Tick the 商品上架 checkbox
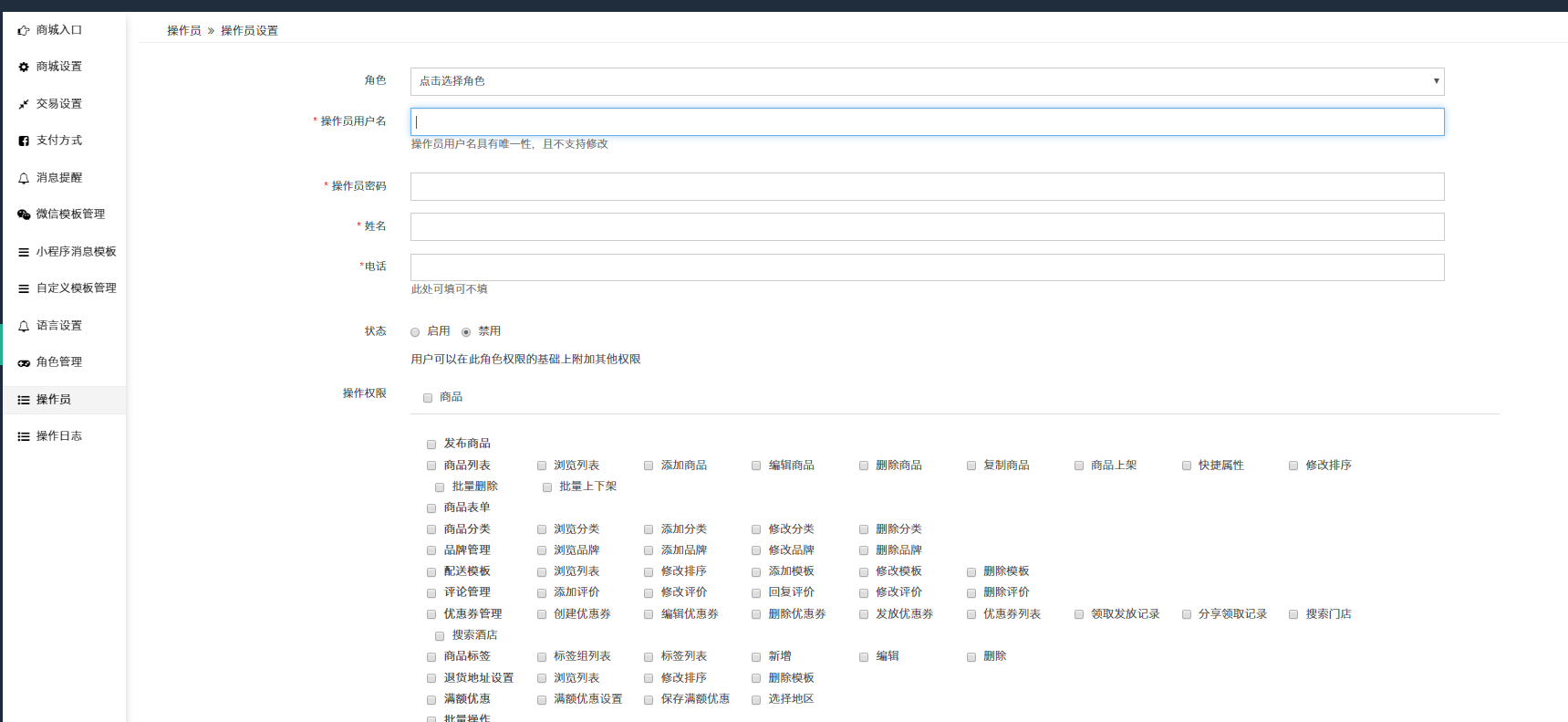Screen dimensions: 1568x722 pyautogui.click(x=1079, y=466)
